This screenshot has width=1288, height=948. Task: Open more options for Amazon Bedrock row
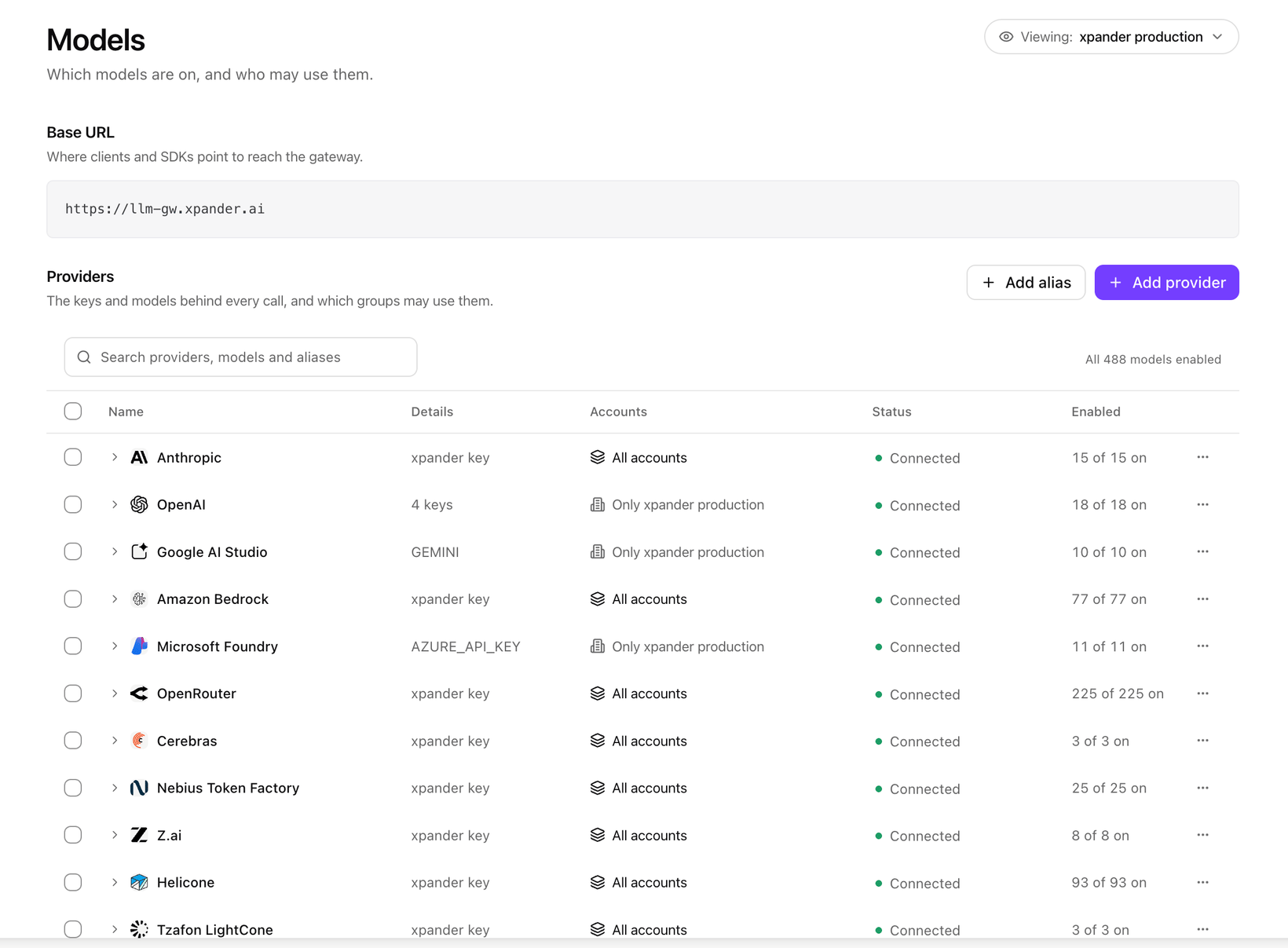coord(1202,598)
